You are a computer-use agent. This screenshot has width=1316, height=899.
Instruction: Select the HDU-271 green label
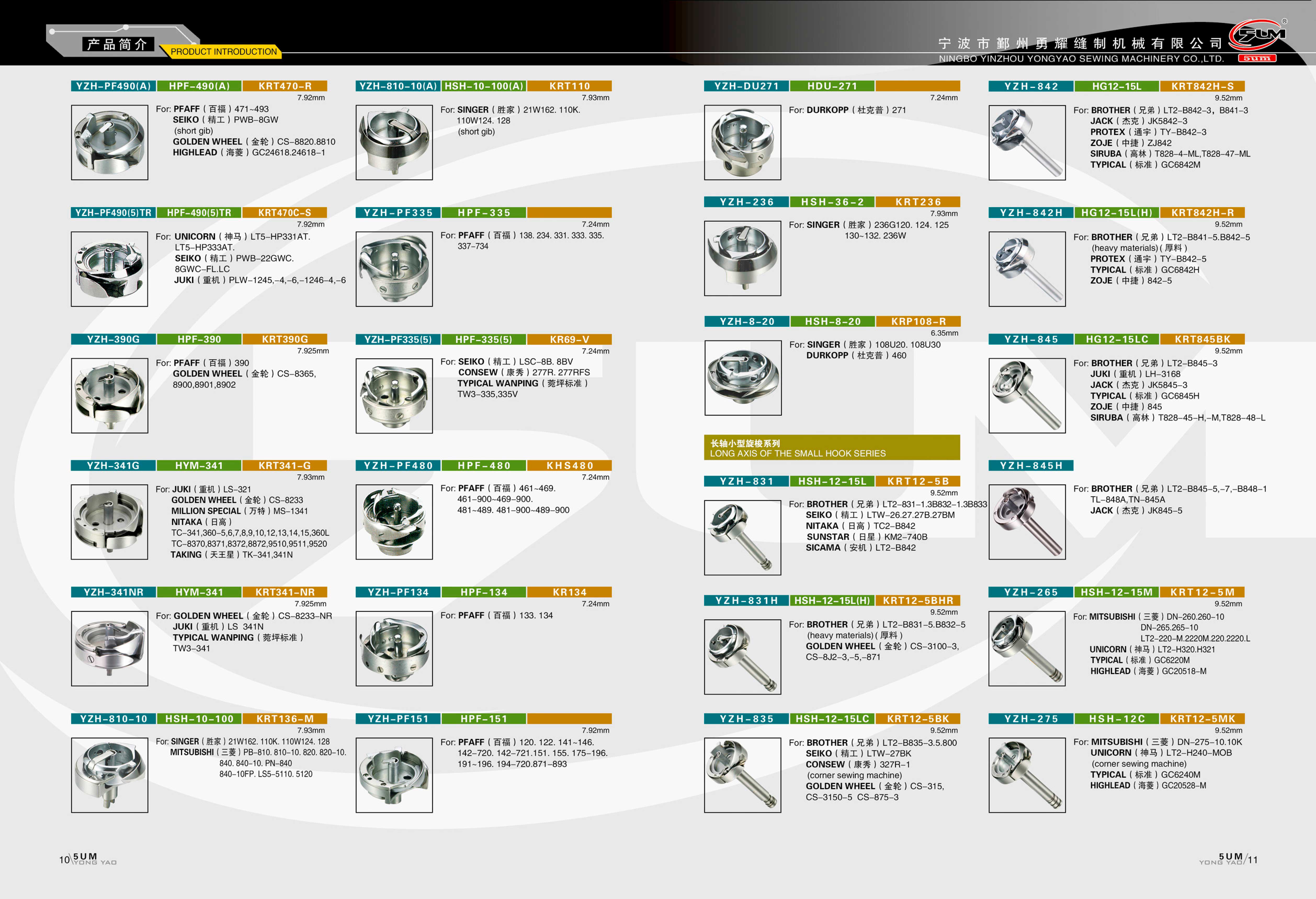[x=832, y=86]
